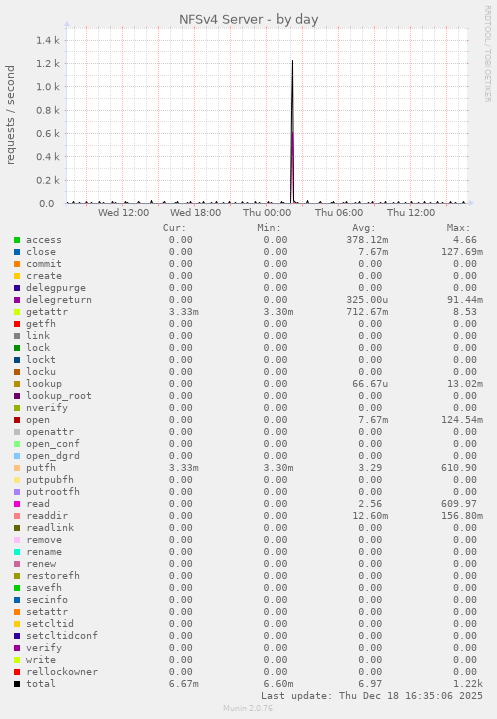
Task: Click the green access legend swatch
Action: click(17, 240)
